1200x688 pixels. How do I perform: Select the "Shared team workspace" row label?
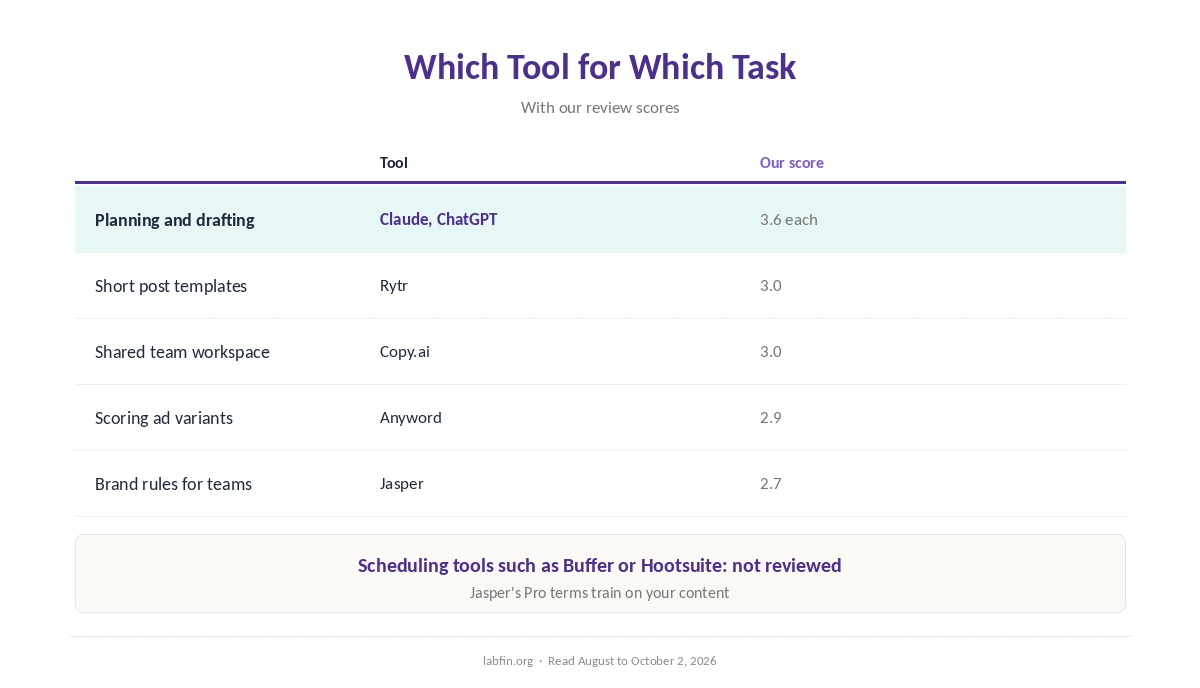coord(182,352)
